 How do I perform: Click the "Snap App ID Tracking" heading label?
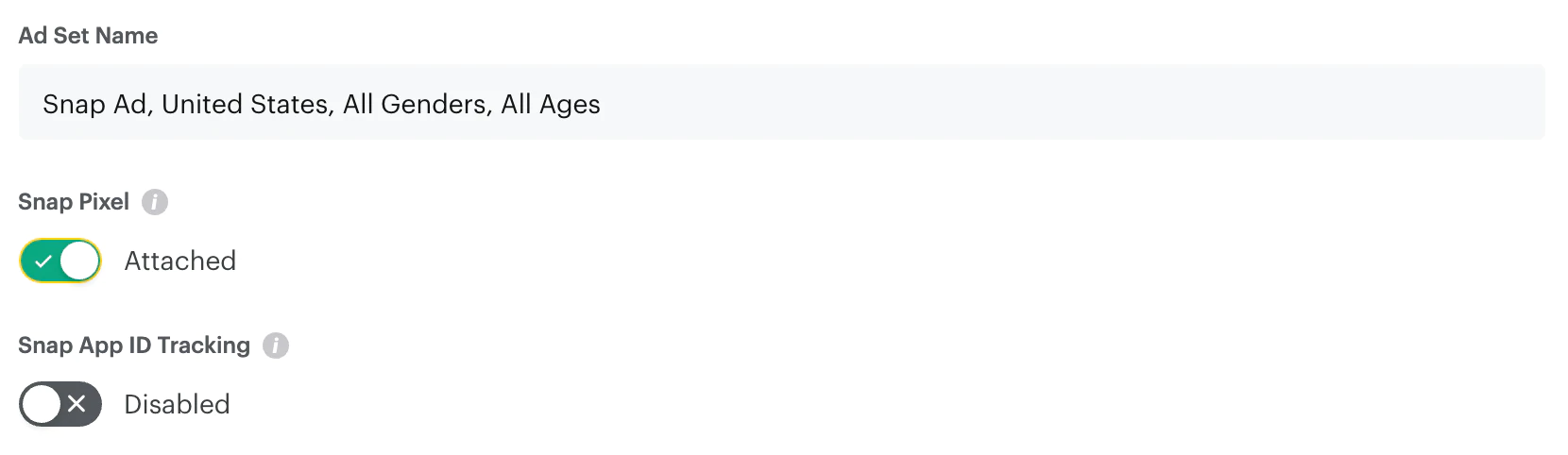click(134, 345)
